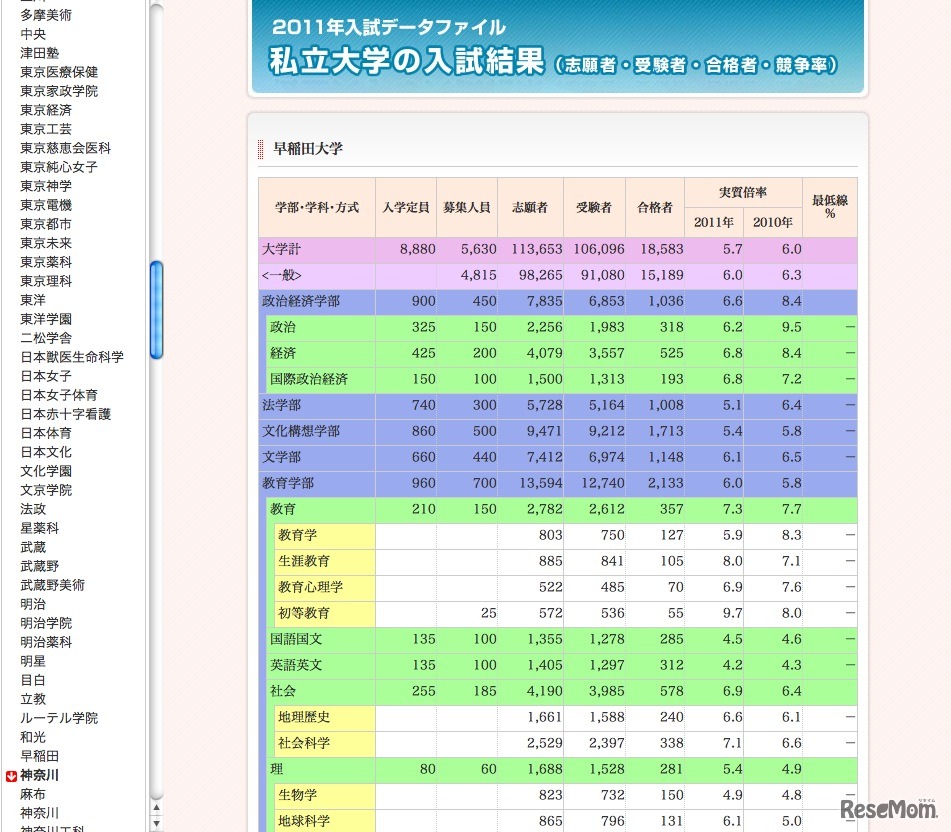The width and height of the screenshot is (951, 832).
Task: Choose 東京理科 in the sidebar
Action: pyautogui.click(x=45, y=281)
